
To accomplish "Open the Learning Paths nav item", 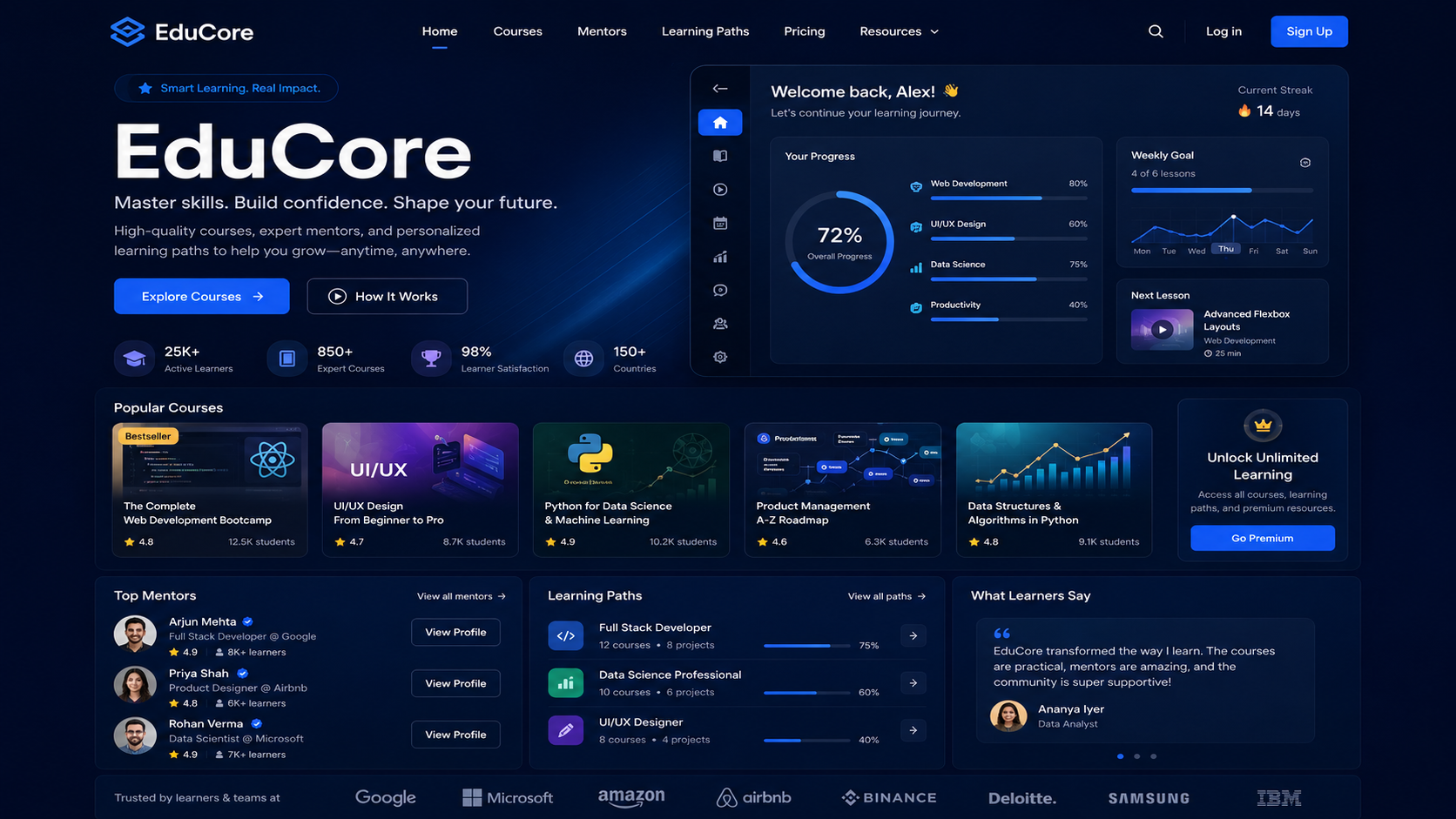I will (x=705, y=31).
